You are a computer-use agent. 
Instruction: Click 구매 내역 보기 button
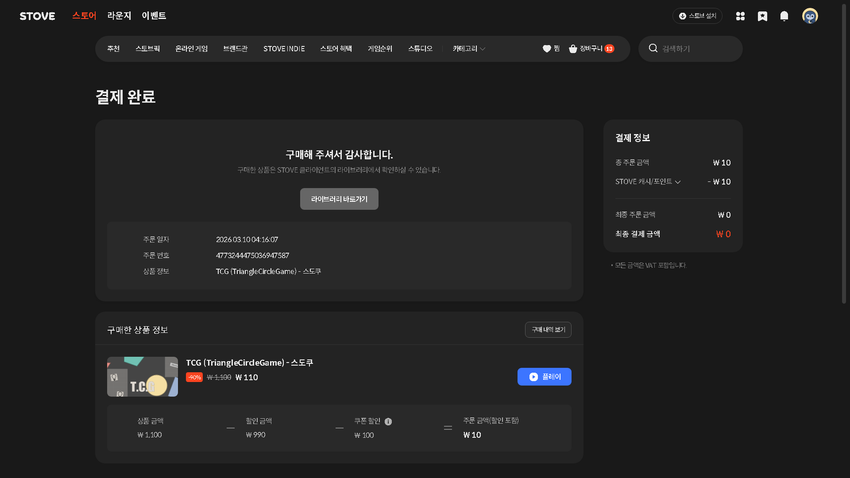tap(548, 330)
